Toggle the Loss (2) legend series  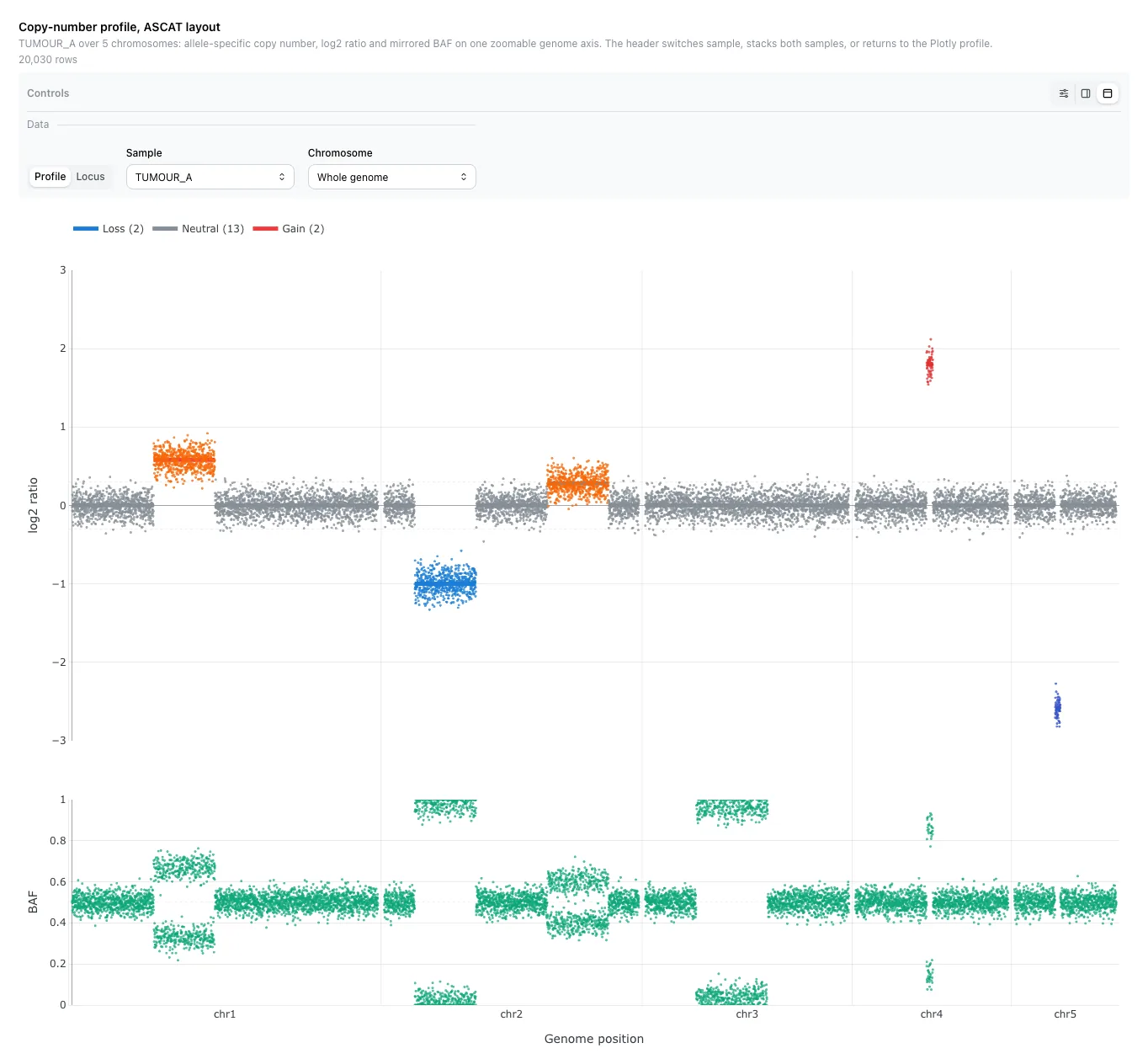click(x=109, y=229)
